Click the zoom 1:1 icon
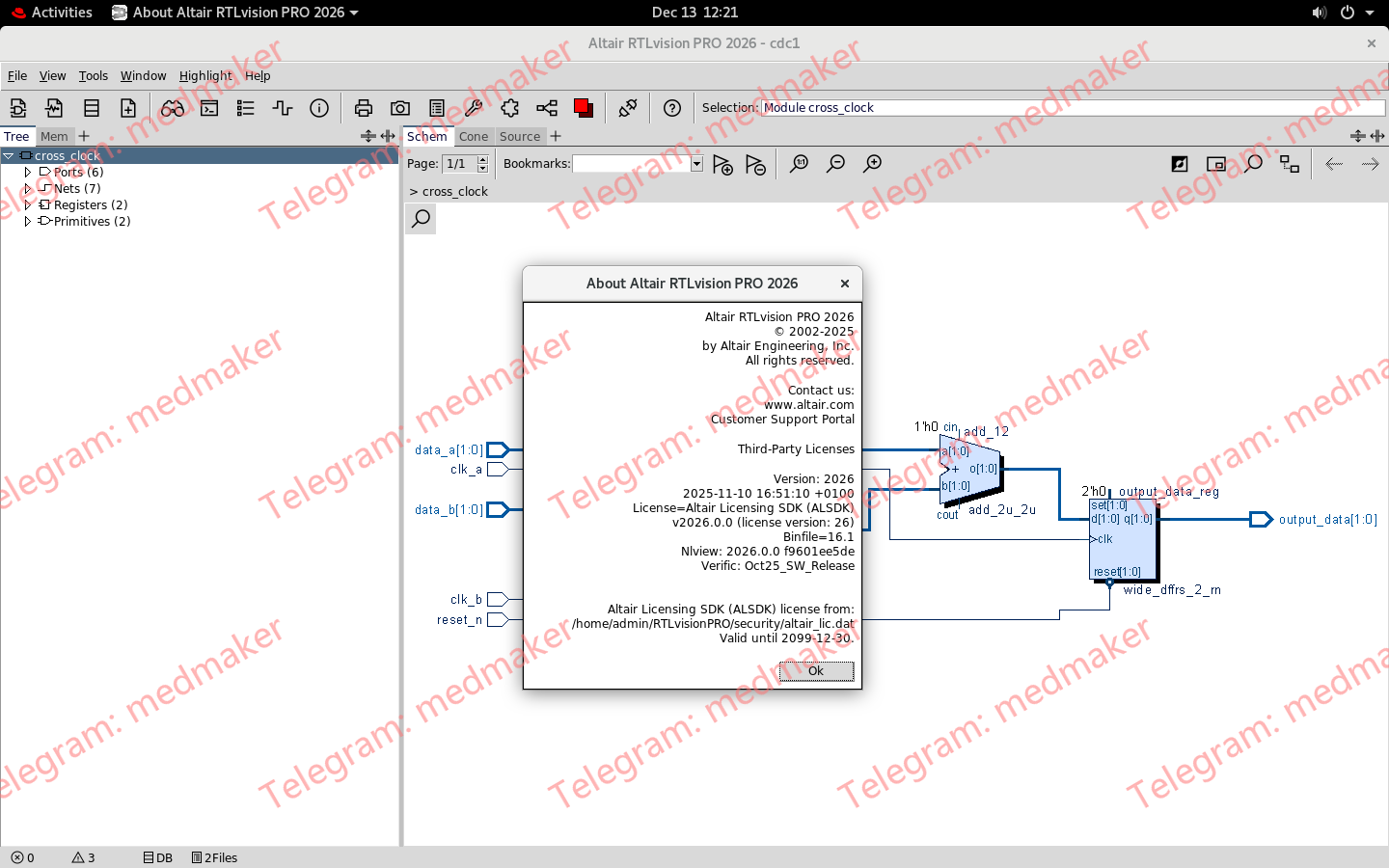Viewport: 1389px width, 868px height. tap(799, 163)
